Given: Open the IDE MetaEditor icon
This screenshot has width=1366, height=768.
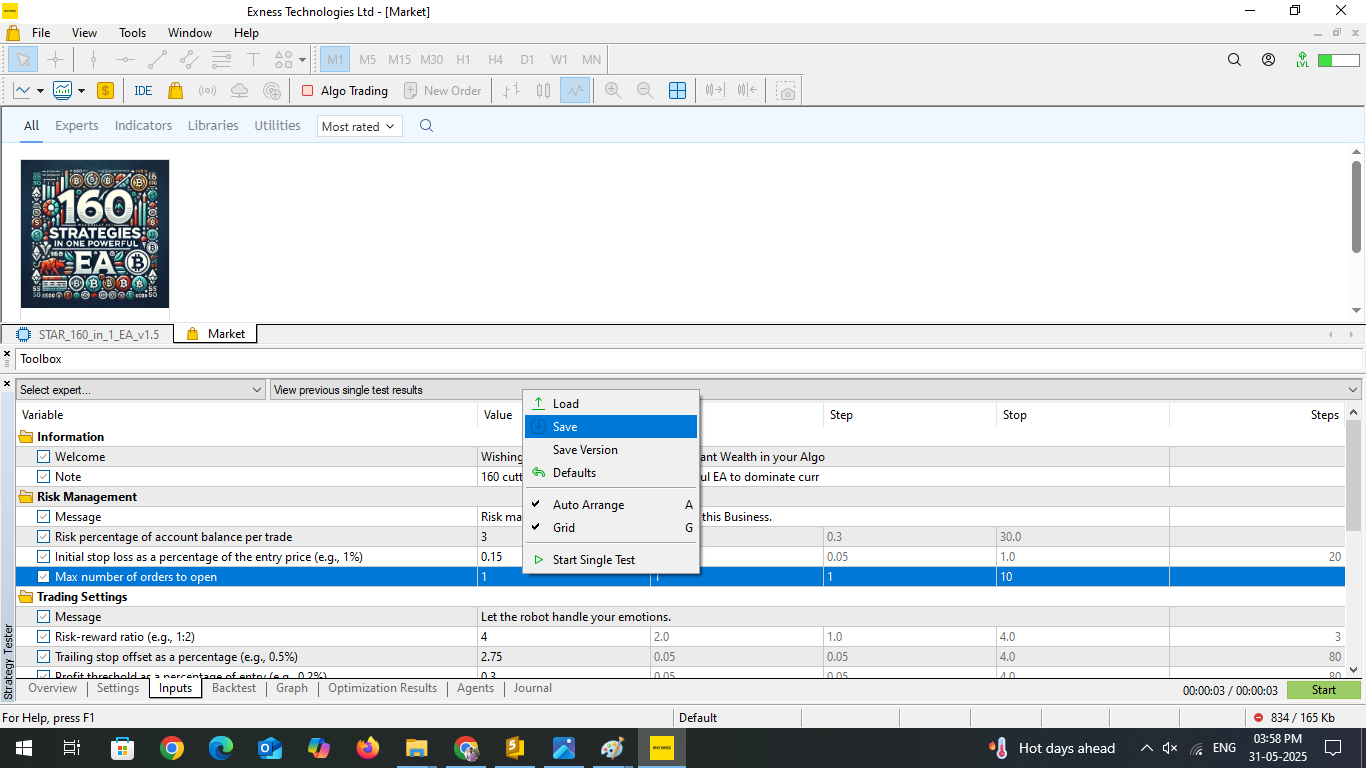Looking at the screenshot, I should pos(143,90).
